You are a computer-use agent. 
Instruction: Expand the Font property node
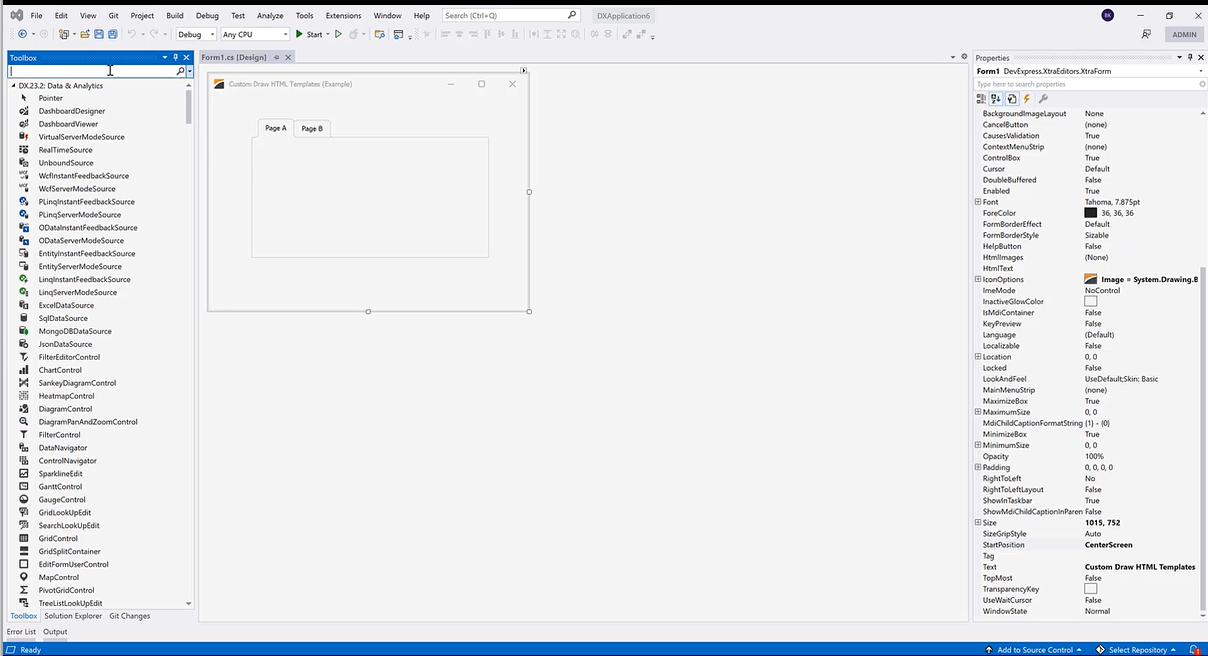point(978,202)
